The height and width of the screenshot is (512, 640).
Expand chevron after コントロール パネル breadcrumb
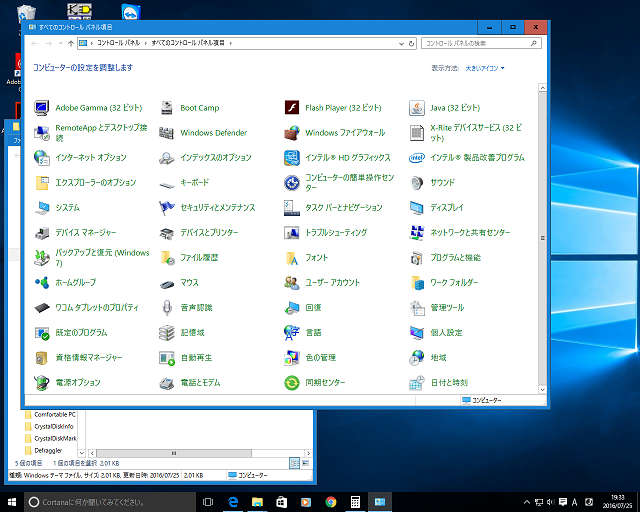(x=145, y=43)
